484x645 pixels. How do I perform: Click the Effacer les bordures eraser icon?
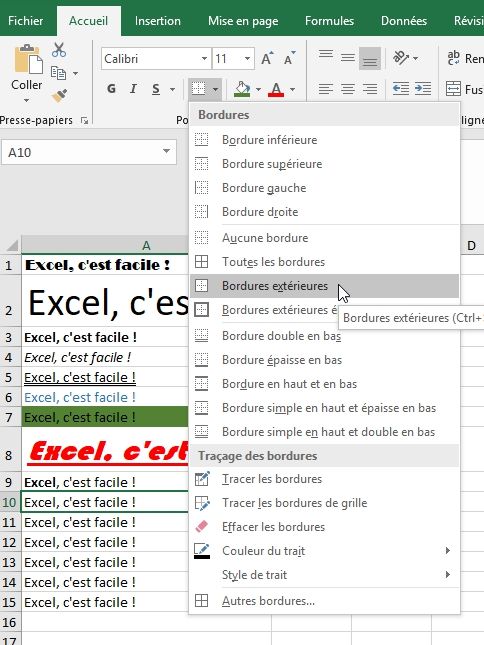[x=202, y=527]
